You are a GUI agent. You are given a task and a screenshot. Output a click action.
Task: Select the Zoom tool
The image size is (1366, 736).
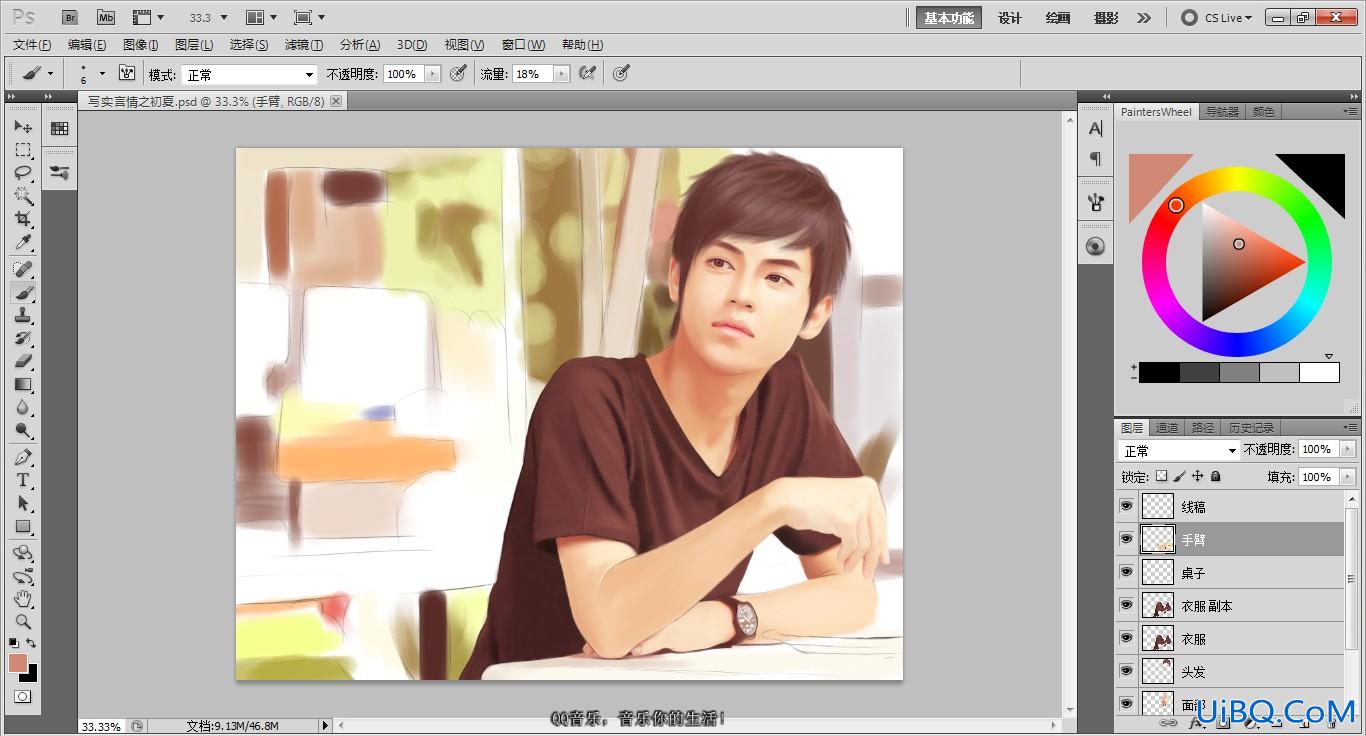(x=23, y=622)
